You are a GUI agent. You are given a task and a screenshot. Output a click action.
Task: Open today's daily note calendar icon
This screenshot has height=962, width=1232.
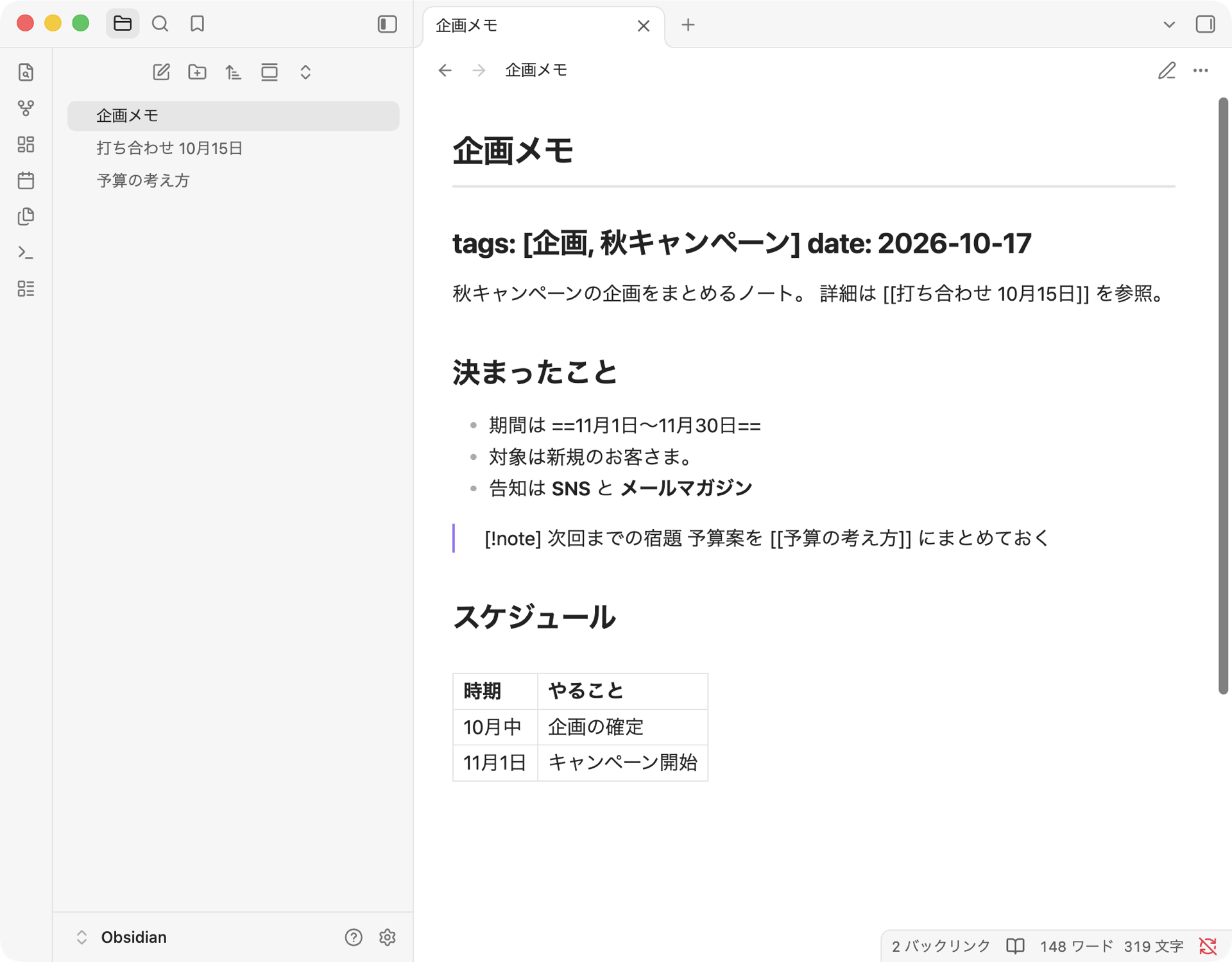click(26, 180)
